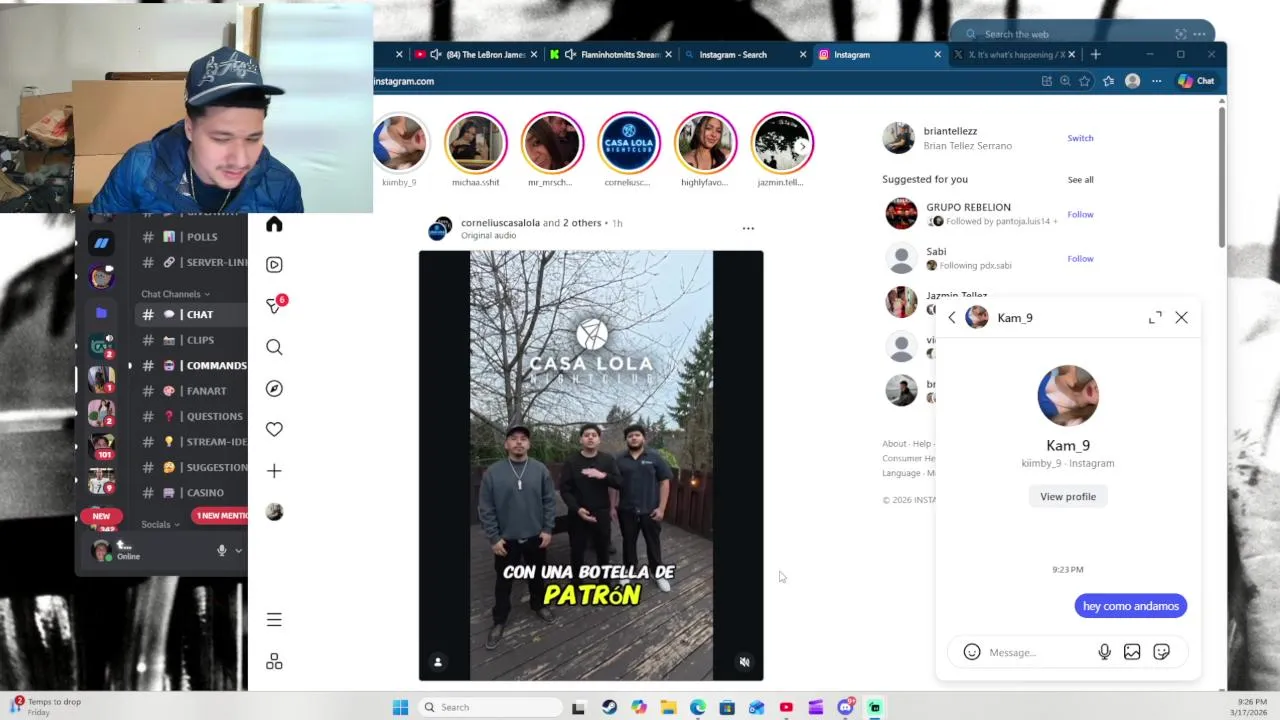Open emoji picker in message box

971,652
